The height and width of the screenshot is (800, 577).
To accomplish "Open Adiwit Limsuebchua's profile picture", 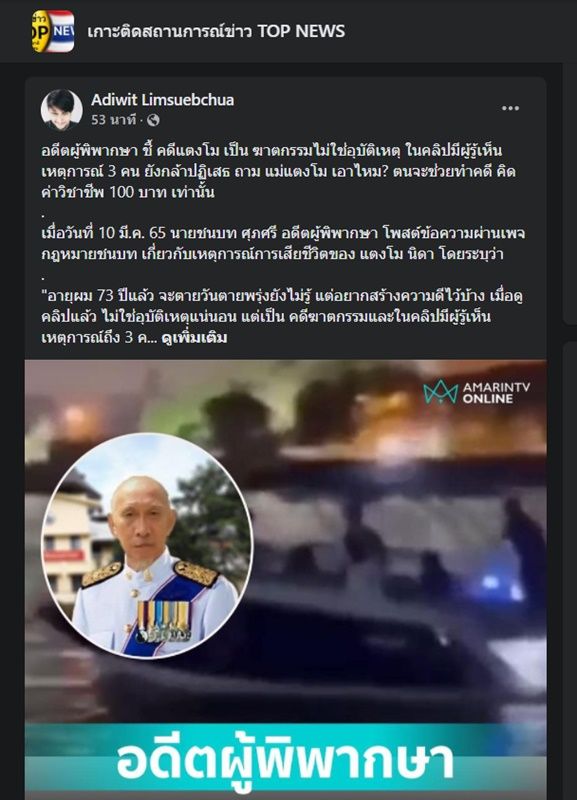I will click(x=61, y=110).
